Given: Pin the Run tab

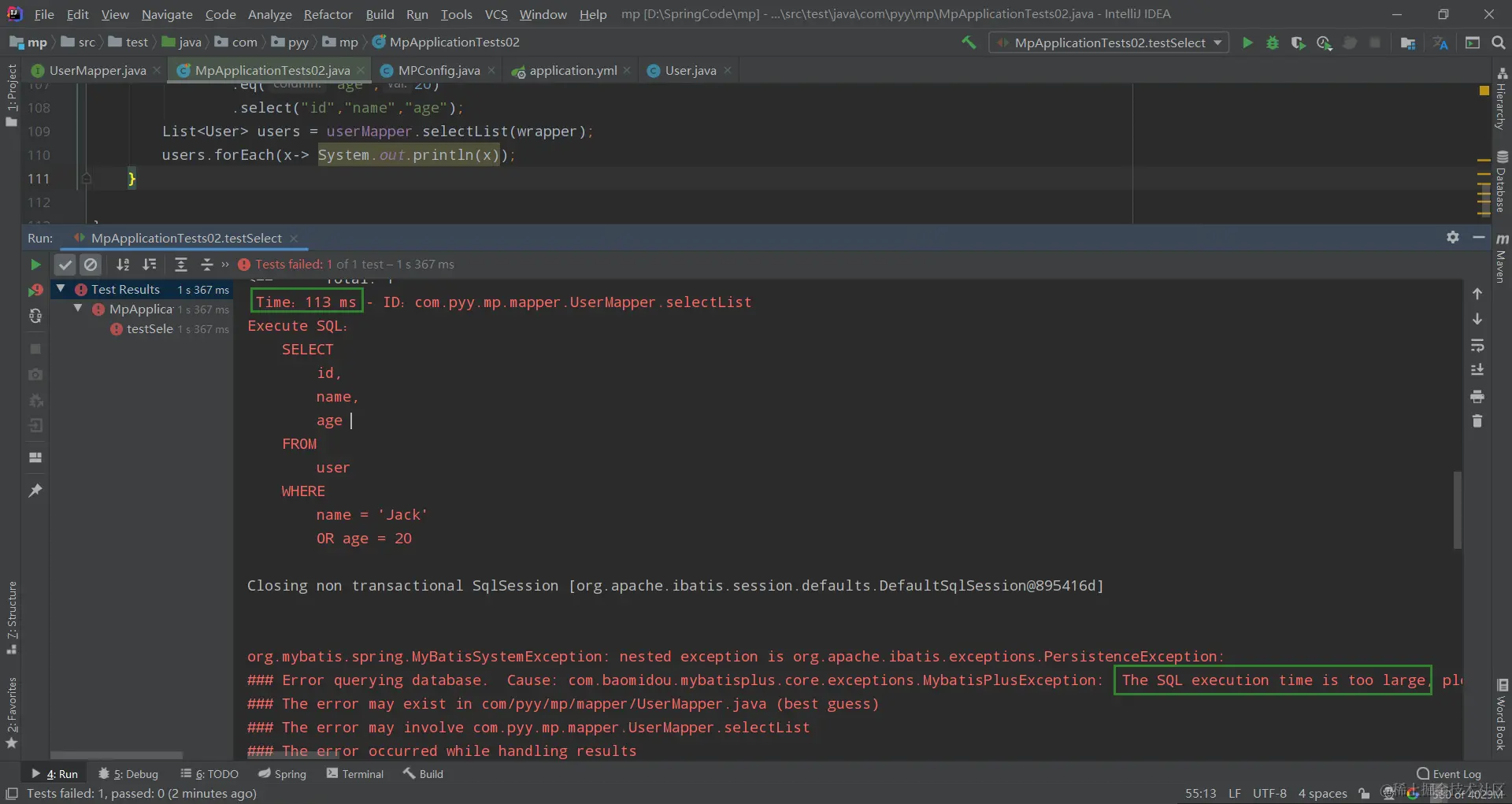Looking at the screenshot, I should 35,491.
